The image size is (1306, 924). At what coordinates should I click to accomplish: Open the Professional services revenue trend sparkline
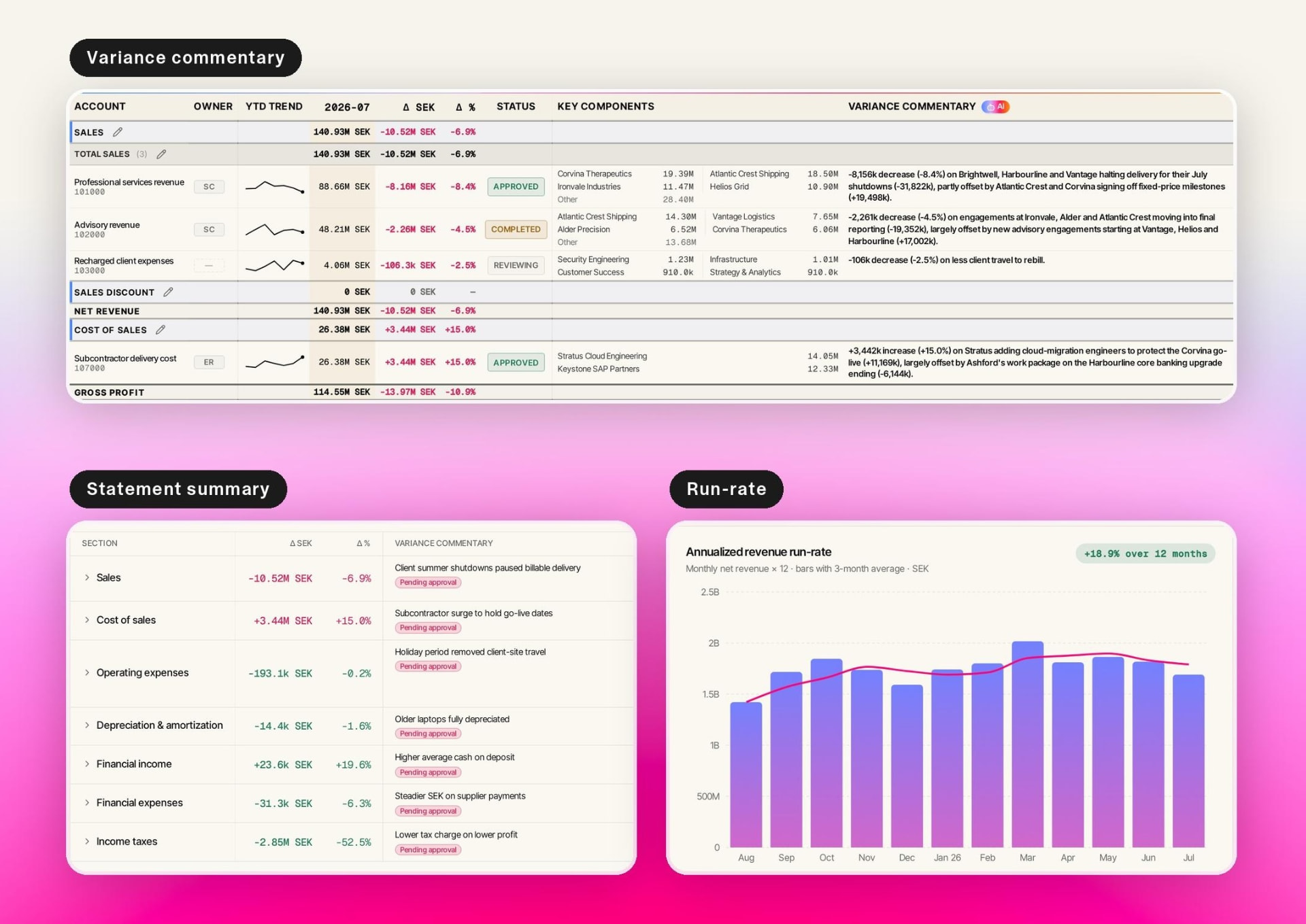click(x=274, y=186)
